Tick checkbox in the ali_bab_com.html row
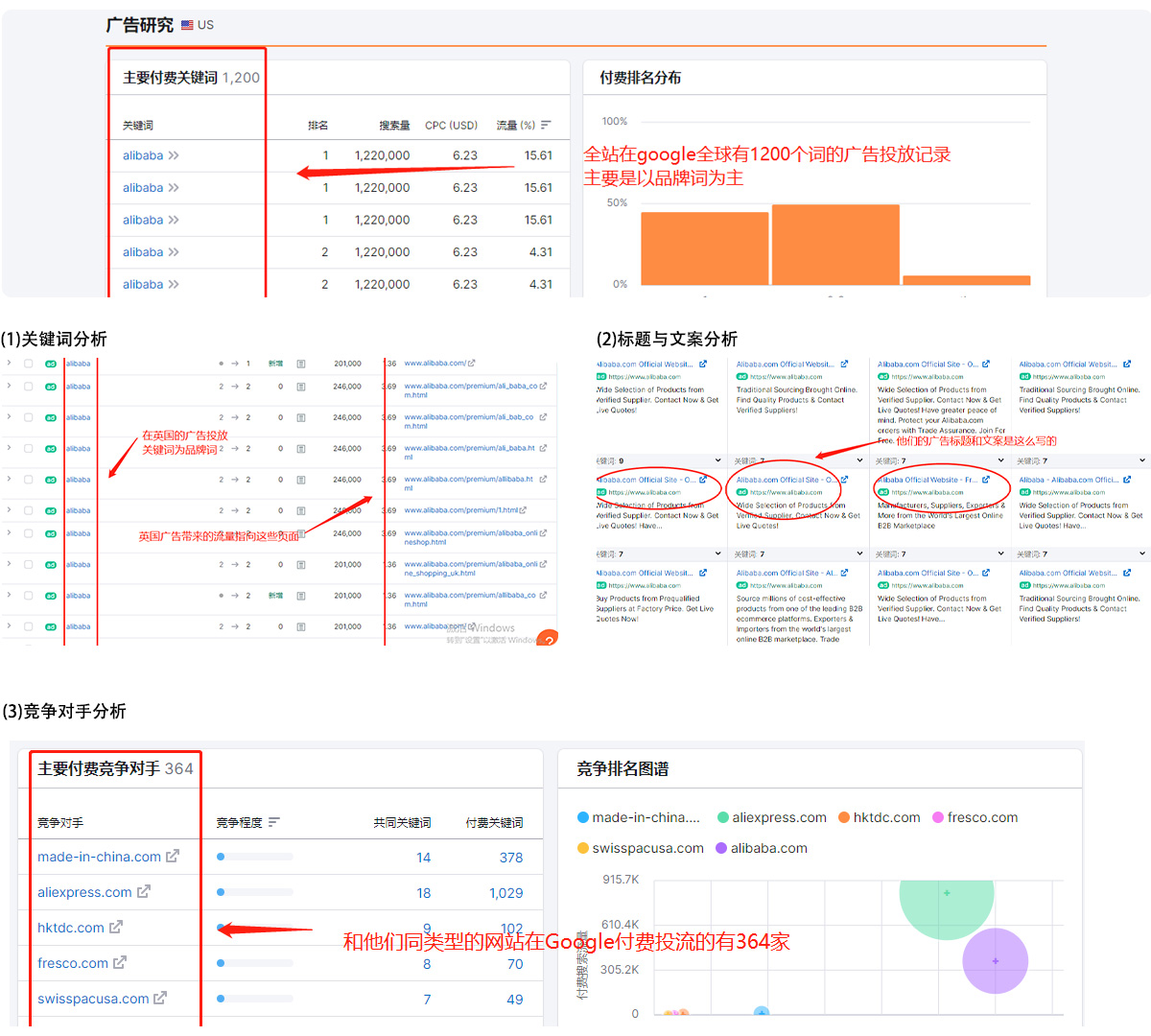Image resolution: width=1151 pixels, height=1036 pixels. (28, 417)
